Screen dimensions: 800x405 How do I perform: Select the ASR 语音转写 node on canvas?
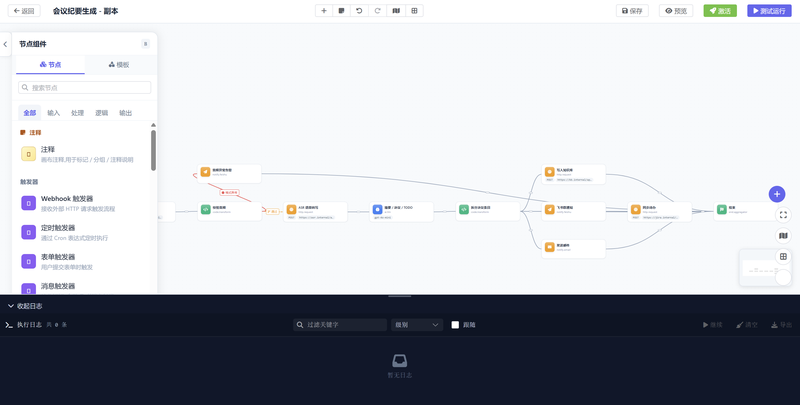pos(315,212)
